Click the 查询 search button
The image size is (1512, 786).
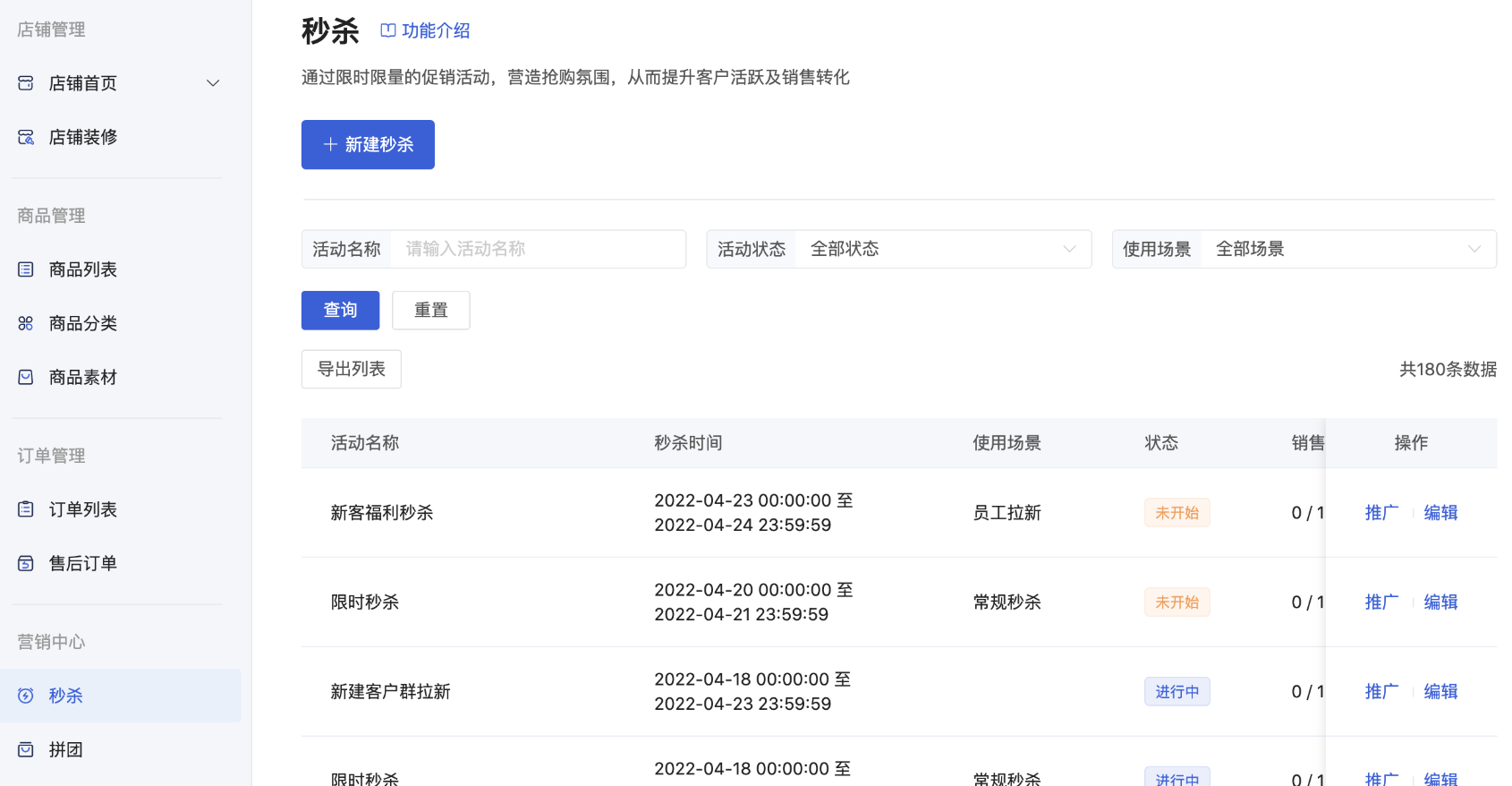pyautogui.click(x=340, y=310)
